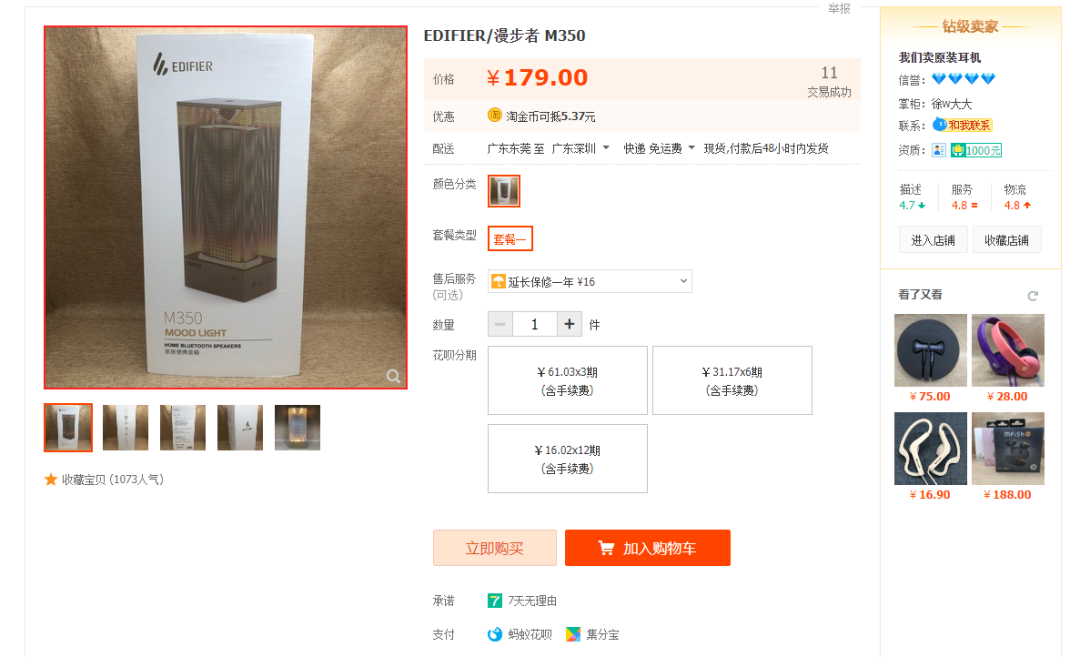Image resolution: width=1080 pixels, height=657 pixels.
Task: Click the 立即购买 buy now button
Action: (495, 548)
